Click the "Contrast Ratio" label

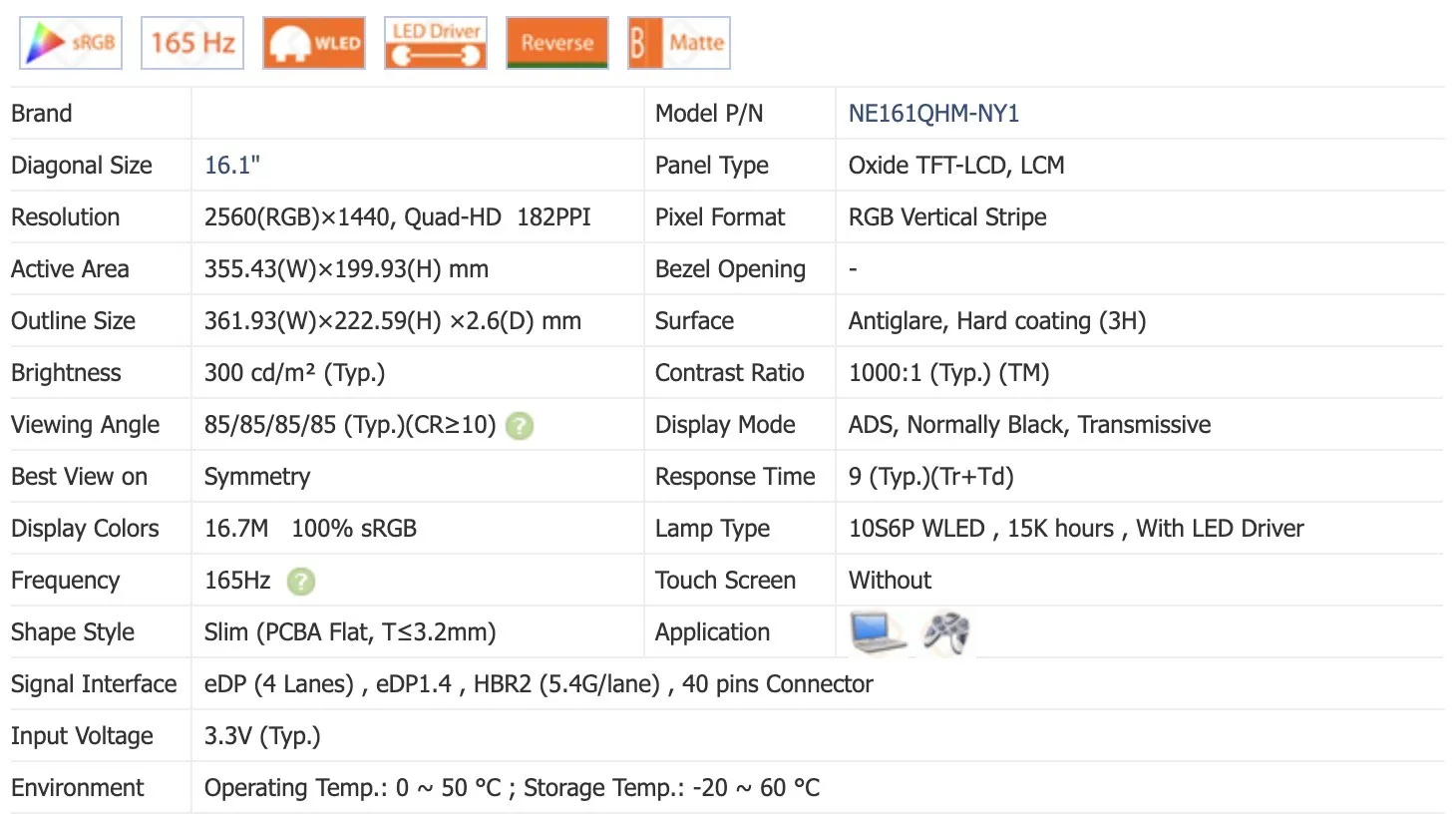[x=730, y=373]
